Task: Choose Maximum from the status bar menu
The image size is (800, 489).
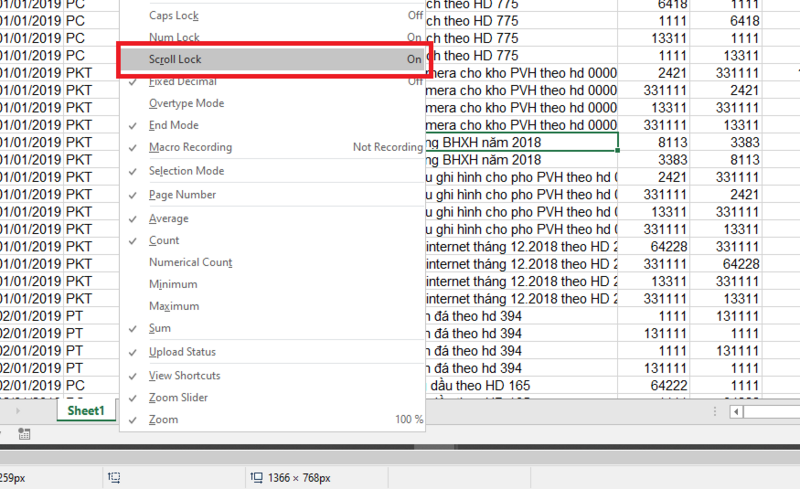Action: tap(272, 306)
